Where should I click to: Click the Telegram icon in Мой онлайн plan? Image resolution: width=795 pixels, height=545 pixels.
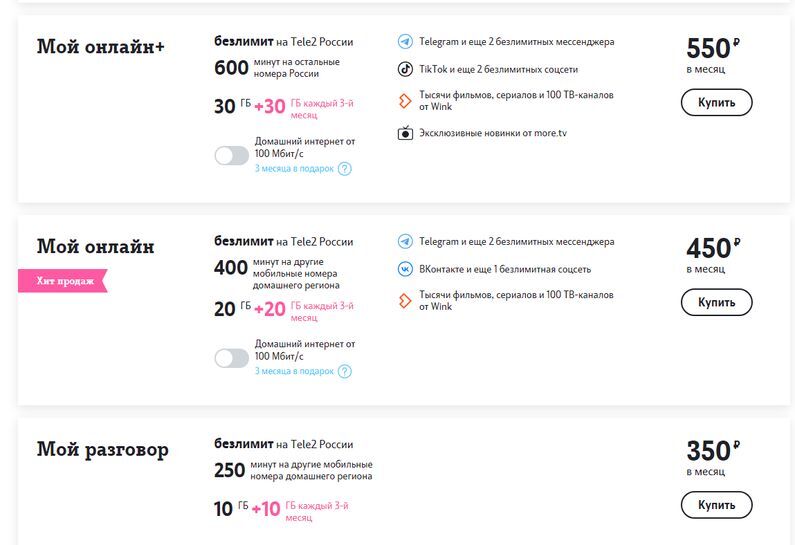pos(405,242)
